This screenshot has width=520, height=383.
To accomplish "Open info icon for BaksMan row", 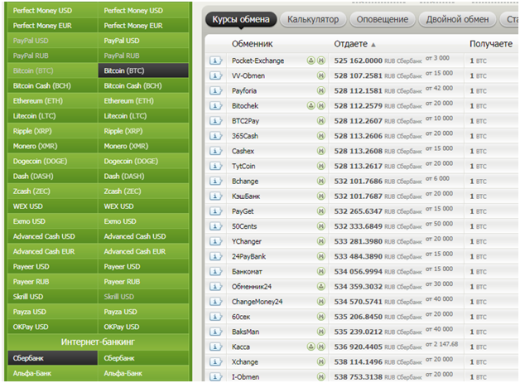I will coord(215,332).
